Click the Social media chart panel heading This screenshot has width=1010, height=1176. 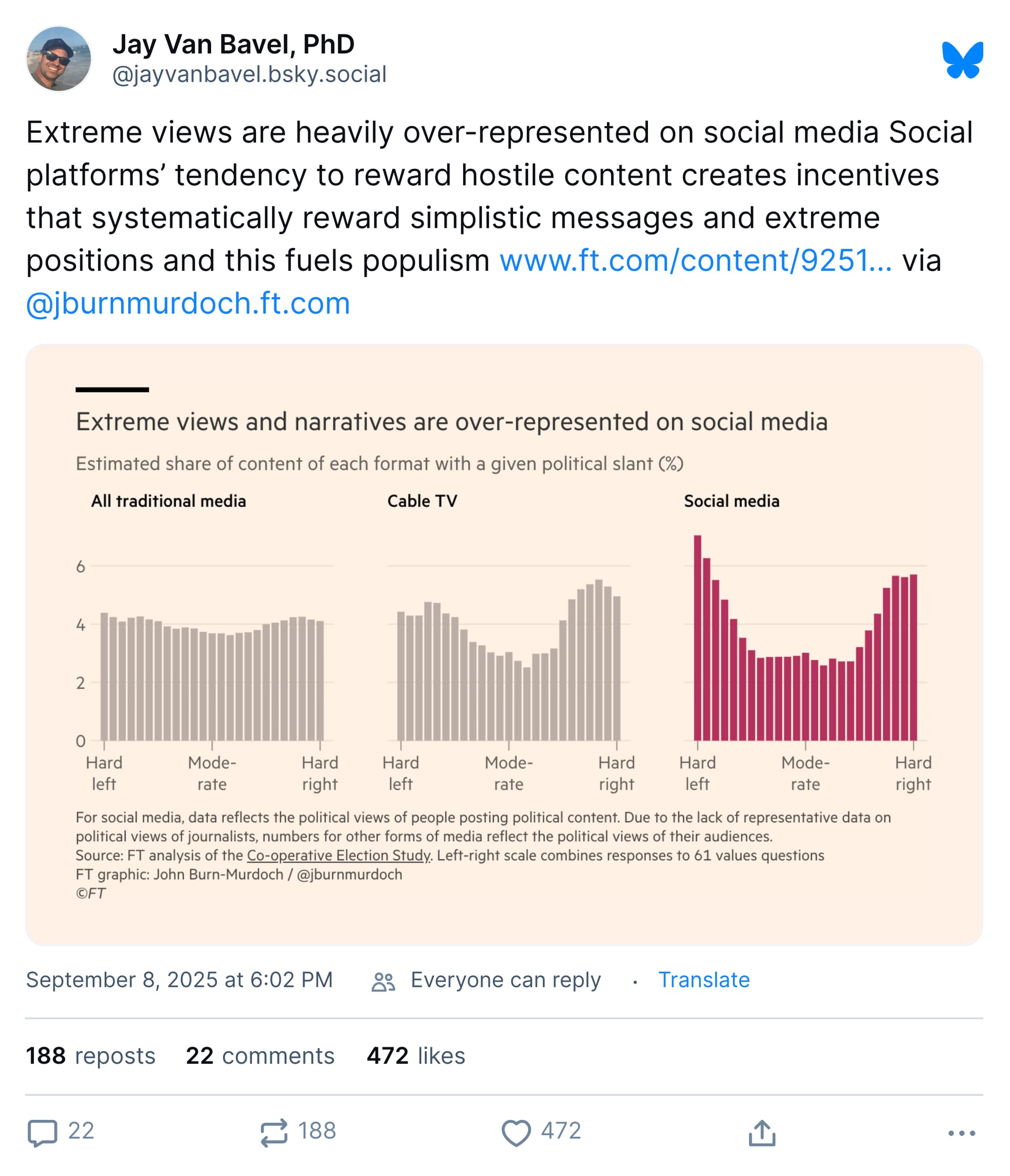click(731, 501)
